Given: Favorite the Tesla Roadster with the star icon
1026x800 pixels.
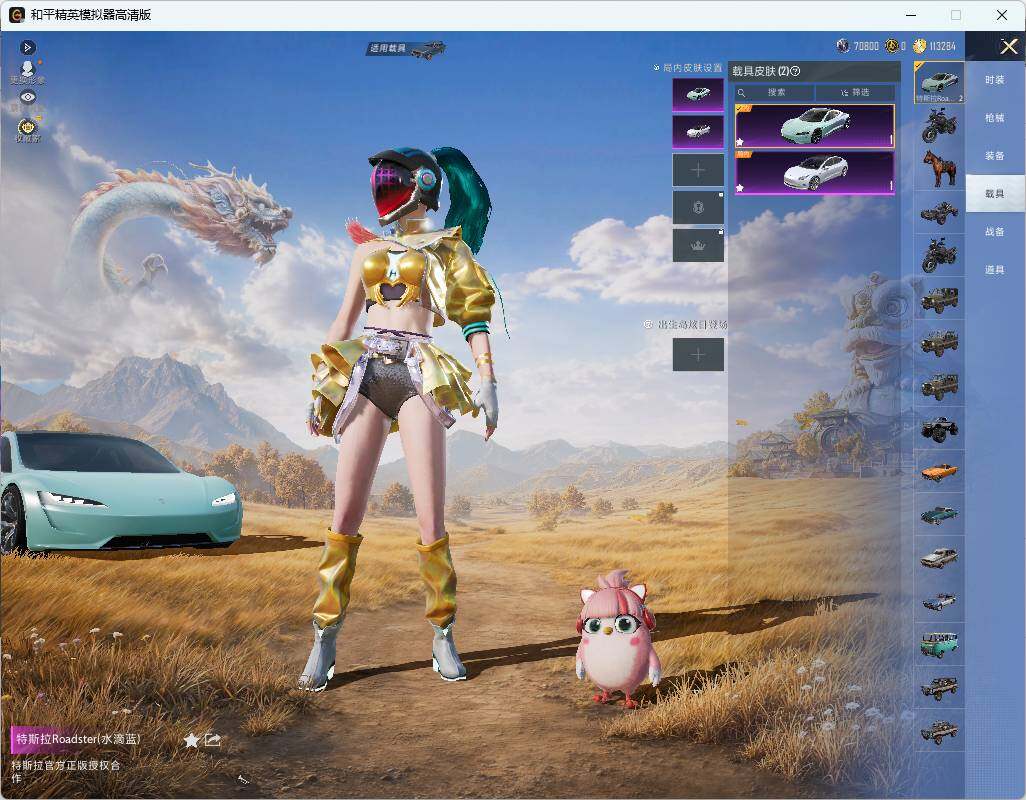Looking at the screenshot, I should tap(191, 740).
